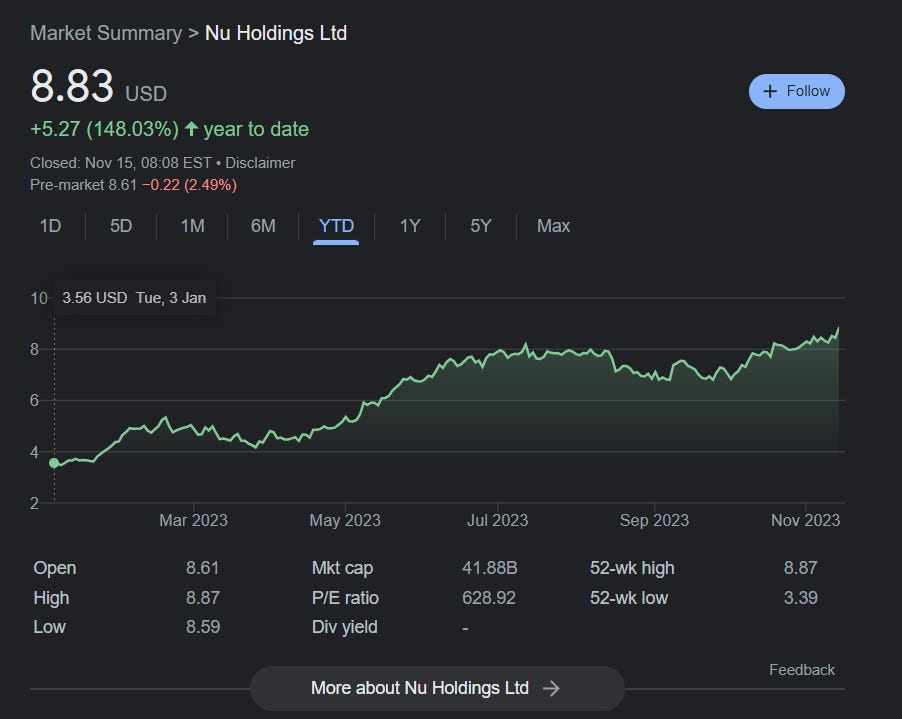
Task: Show the 1Y chart range
Action: 410,226
